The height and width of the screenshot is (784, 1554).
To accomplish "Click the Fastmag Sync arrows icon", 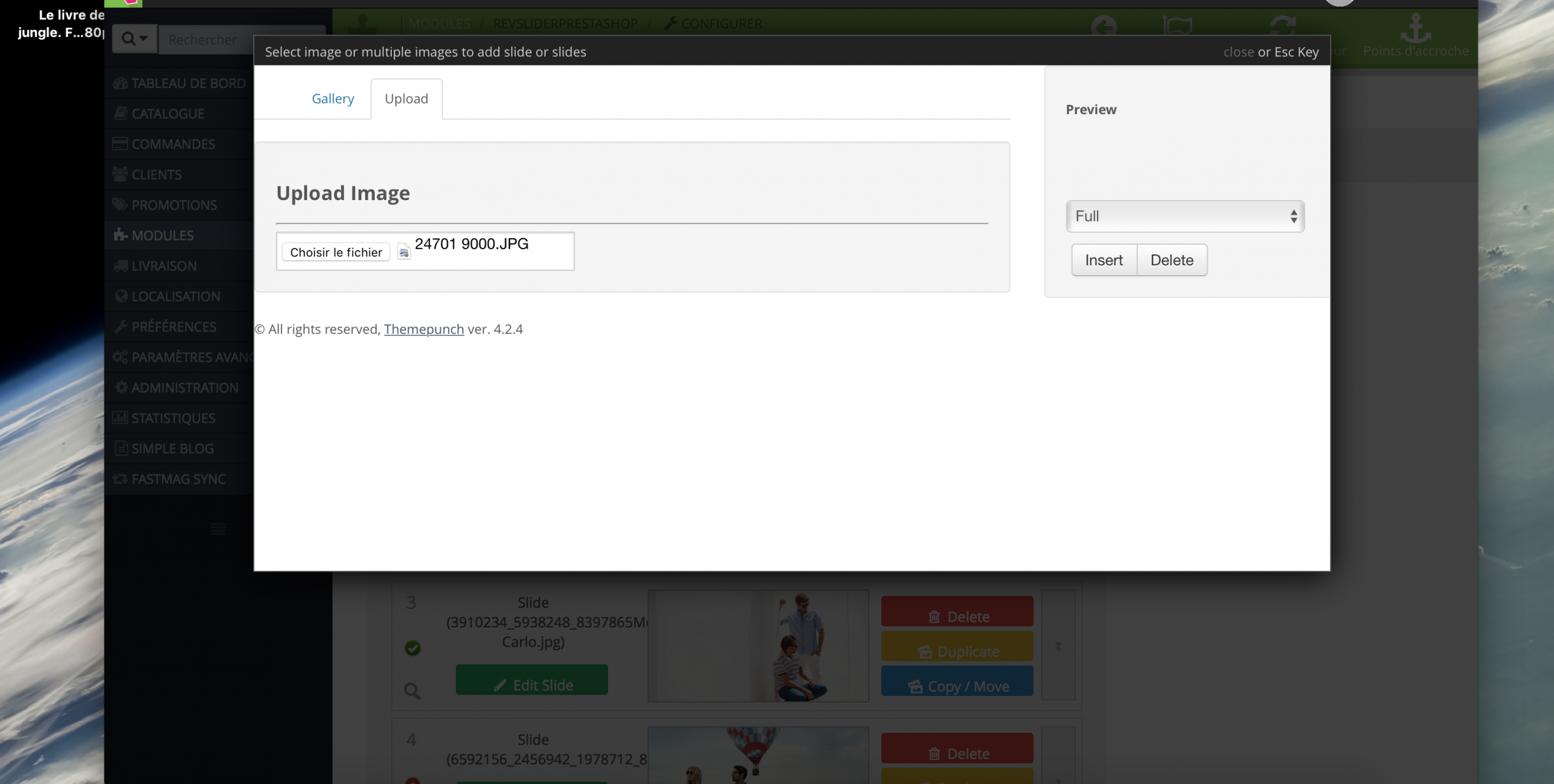I will (120, 479).
